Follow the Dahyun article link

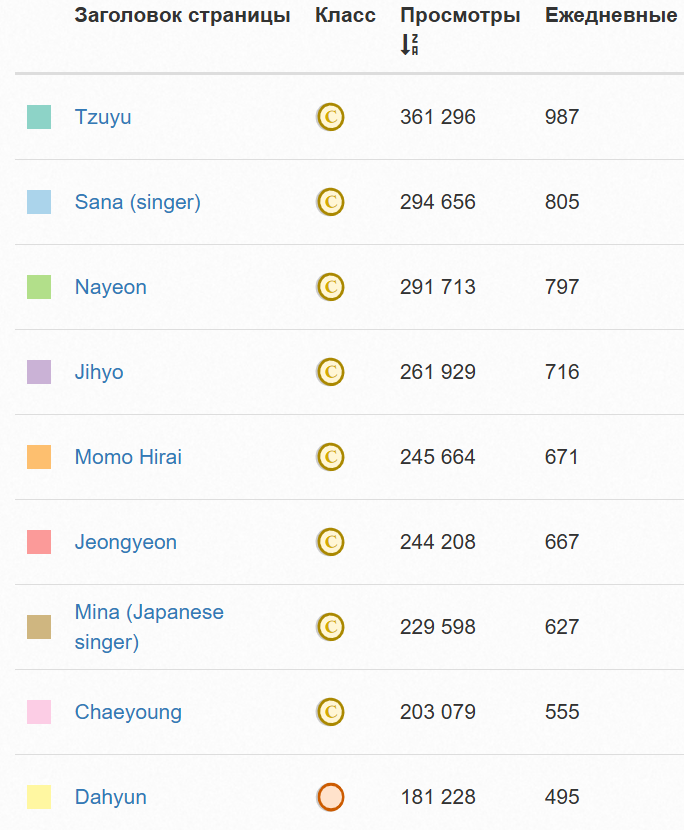coord(111,797)
